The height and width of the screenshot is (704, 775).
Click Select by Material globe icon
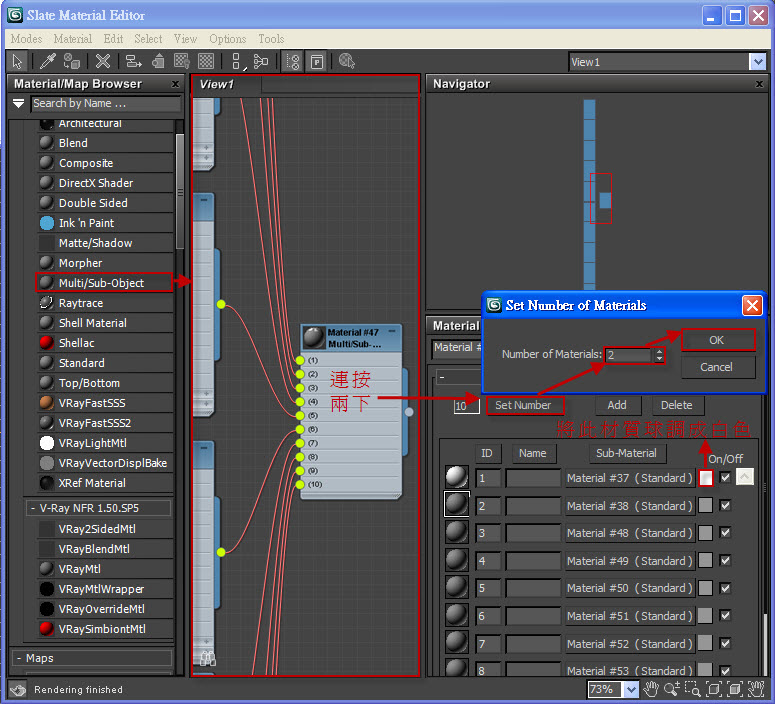click(x=347, y=62)
